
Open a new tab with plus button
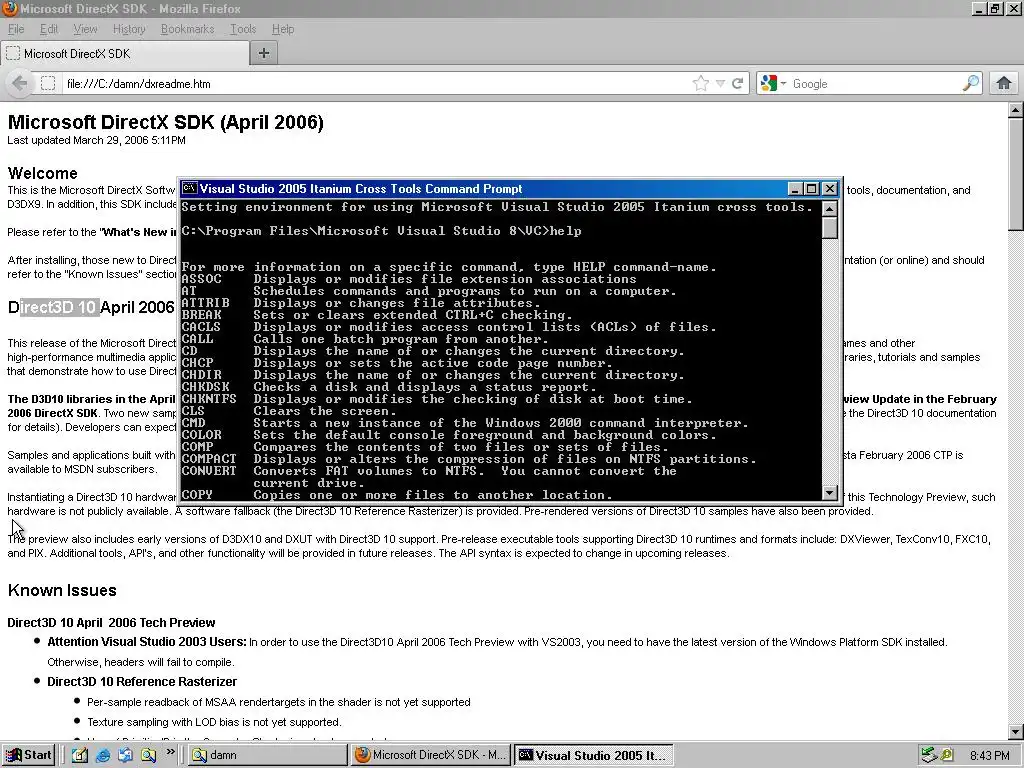point(264,54)
